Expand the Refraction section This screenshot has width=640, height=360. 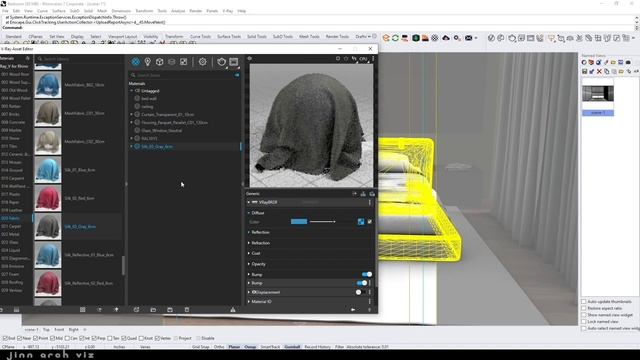pyautogui.click(x=249, y=243)
